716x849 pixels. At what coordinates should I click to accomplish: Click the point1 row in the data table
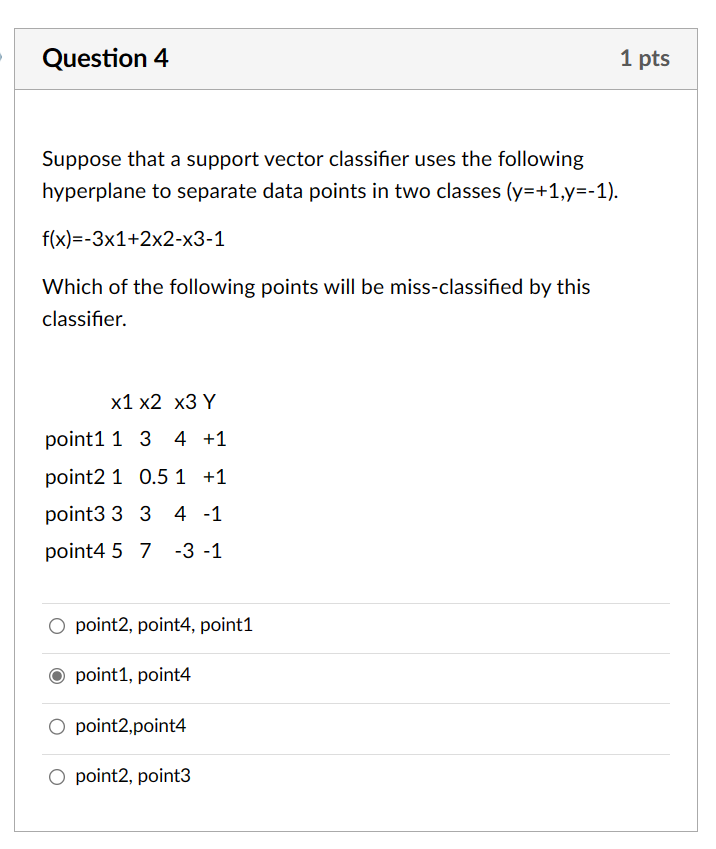pyautogui.click(x=134, y=439)
